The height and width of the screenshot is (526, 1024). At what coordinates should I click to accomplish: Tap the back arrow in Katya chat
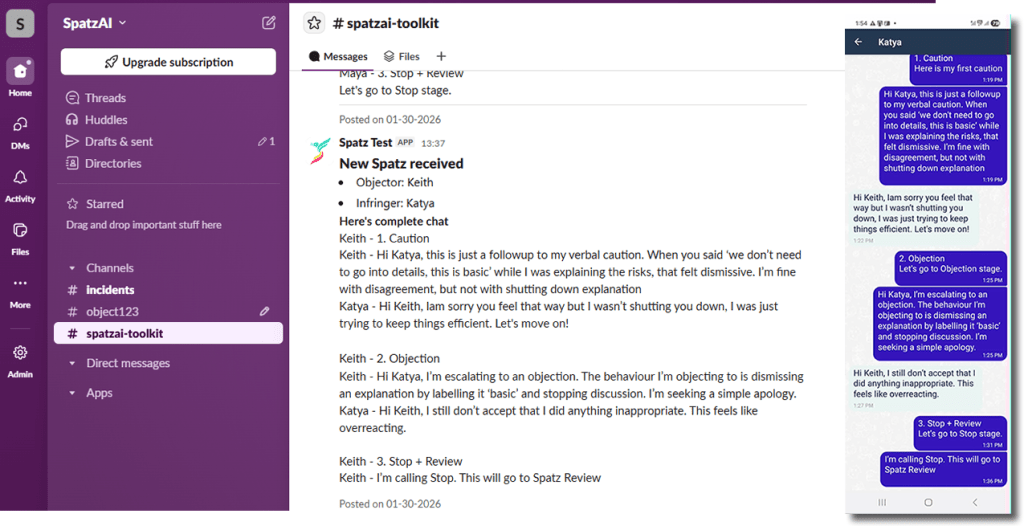858,42
